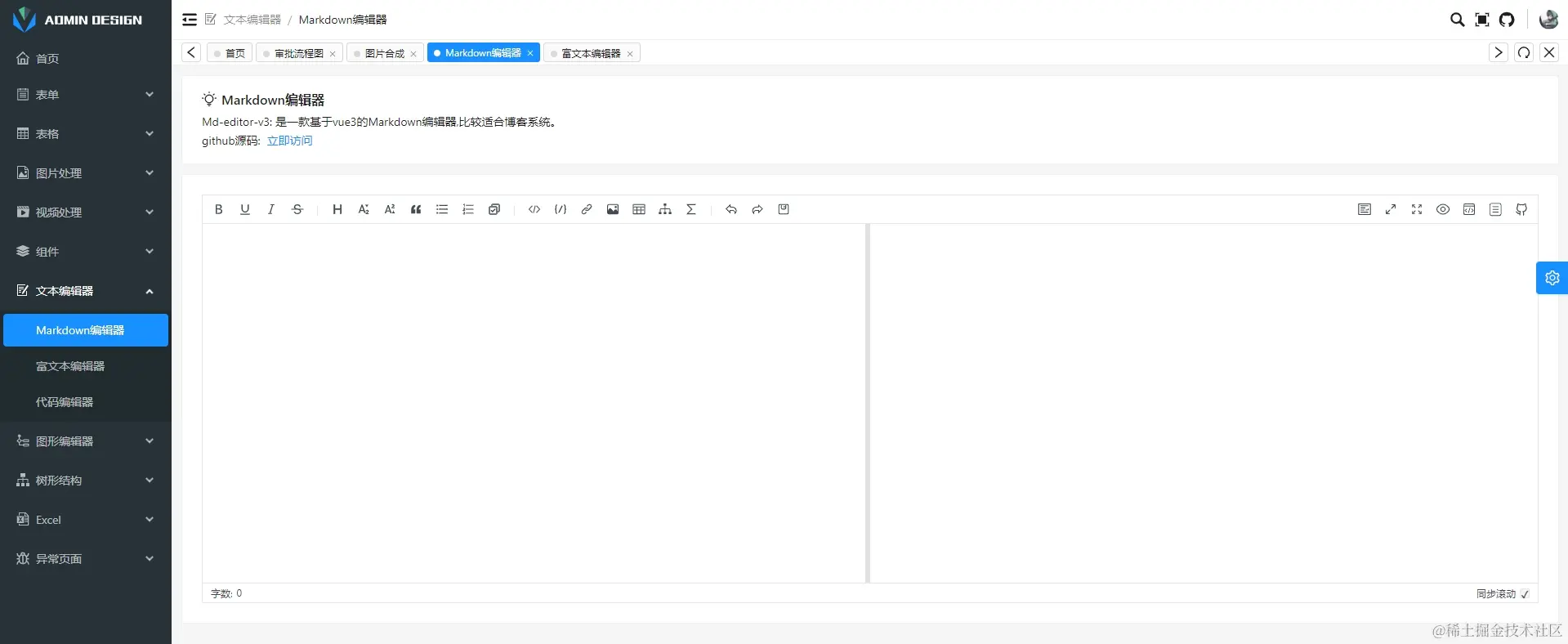1568x644 pixels.
Task: Open 富文本编辑器 in the sidebar
Action: click(x=86, y=366)
